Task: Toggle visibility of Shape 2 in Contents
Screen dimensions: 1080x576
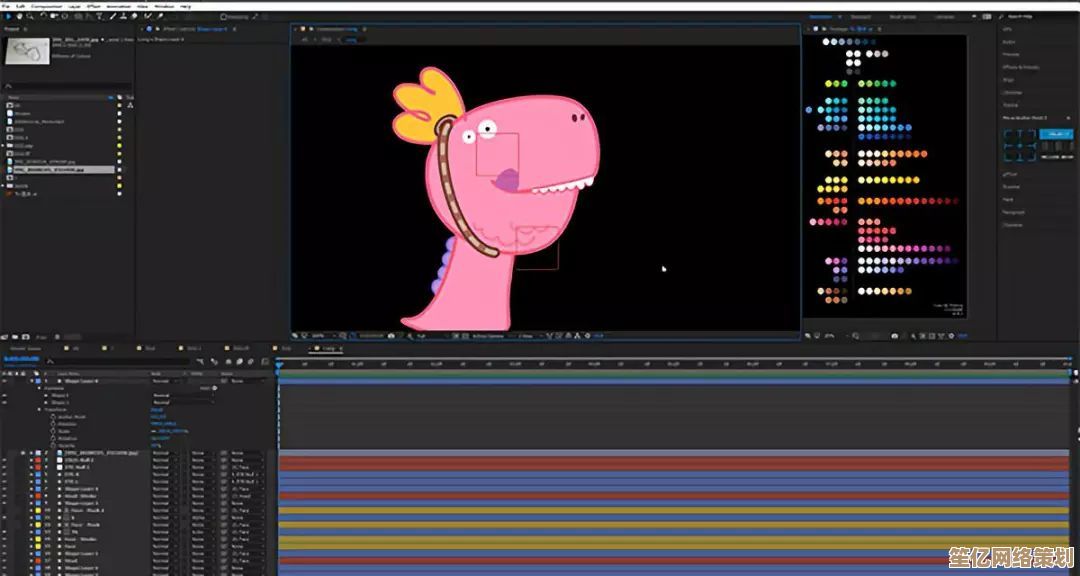Action: (6, 395)
